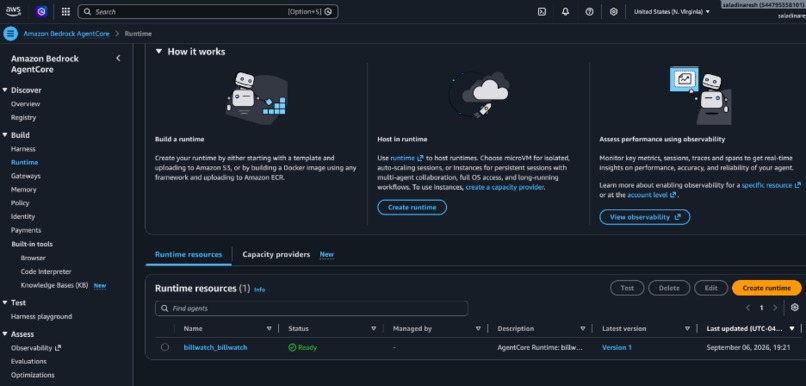Image resolution: width=806 pixels, height=386 pixels.
Task: Click the Observability external link icon in sidebar
Action: (x=58, y=348)
